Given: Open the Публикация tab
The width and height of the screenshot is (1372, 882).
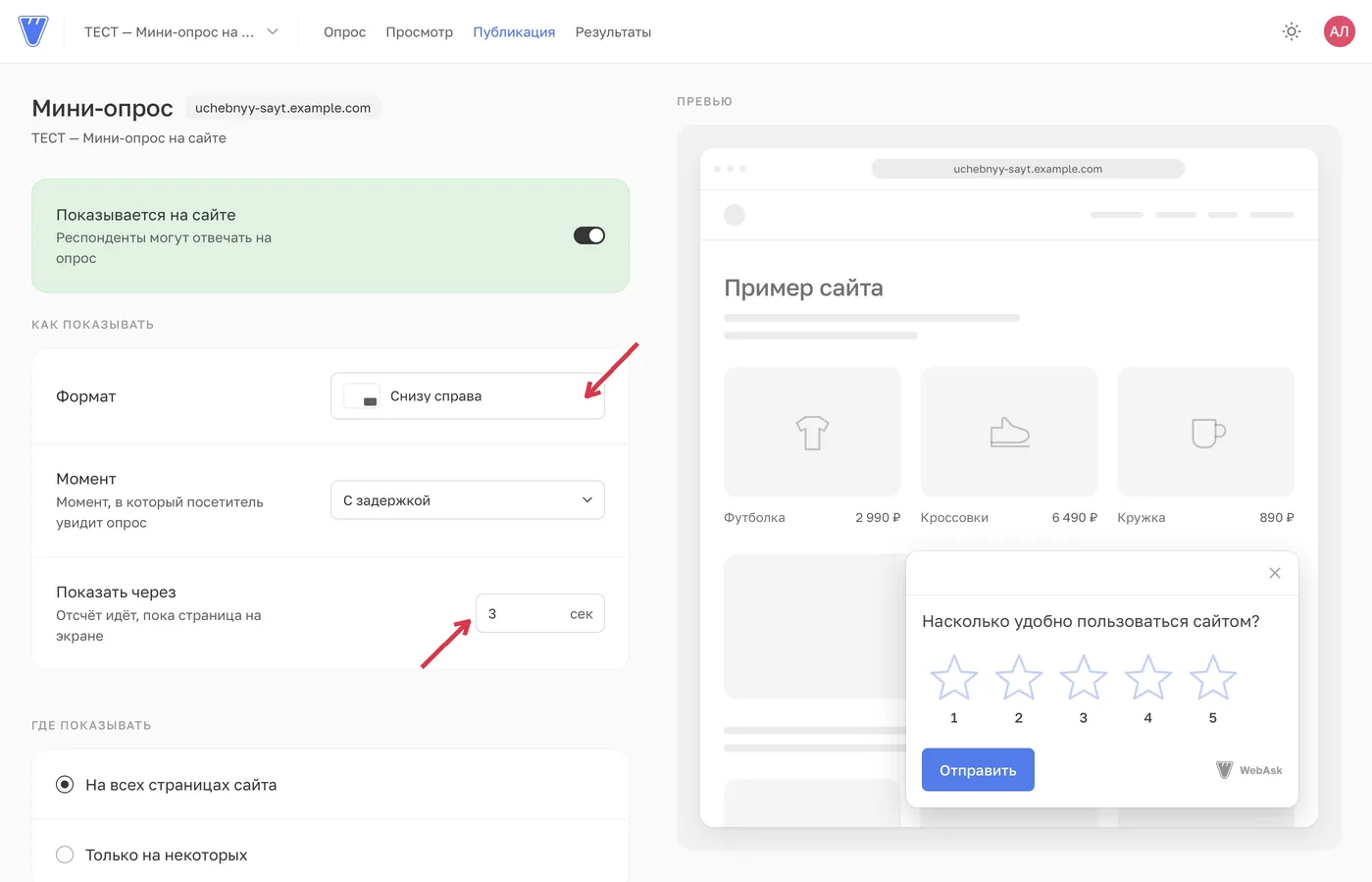Looking at the screenshot, I should point(514,32).
